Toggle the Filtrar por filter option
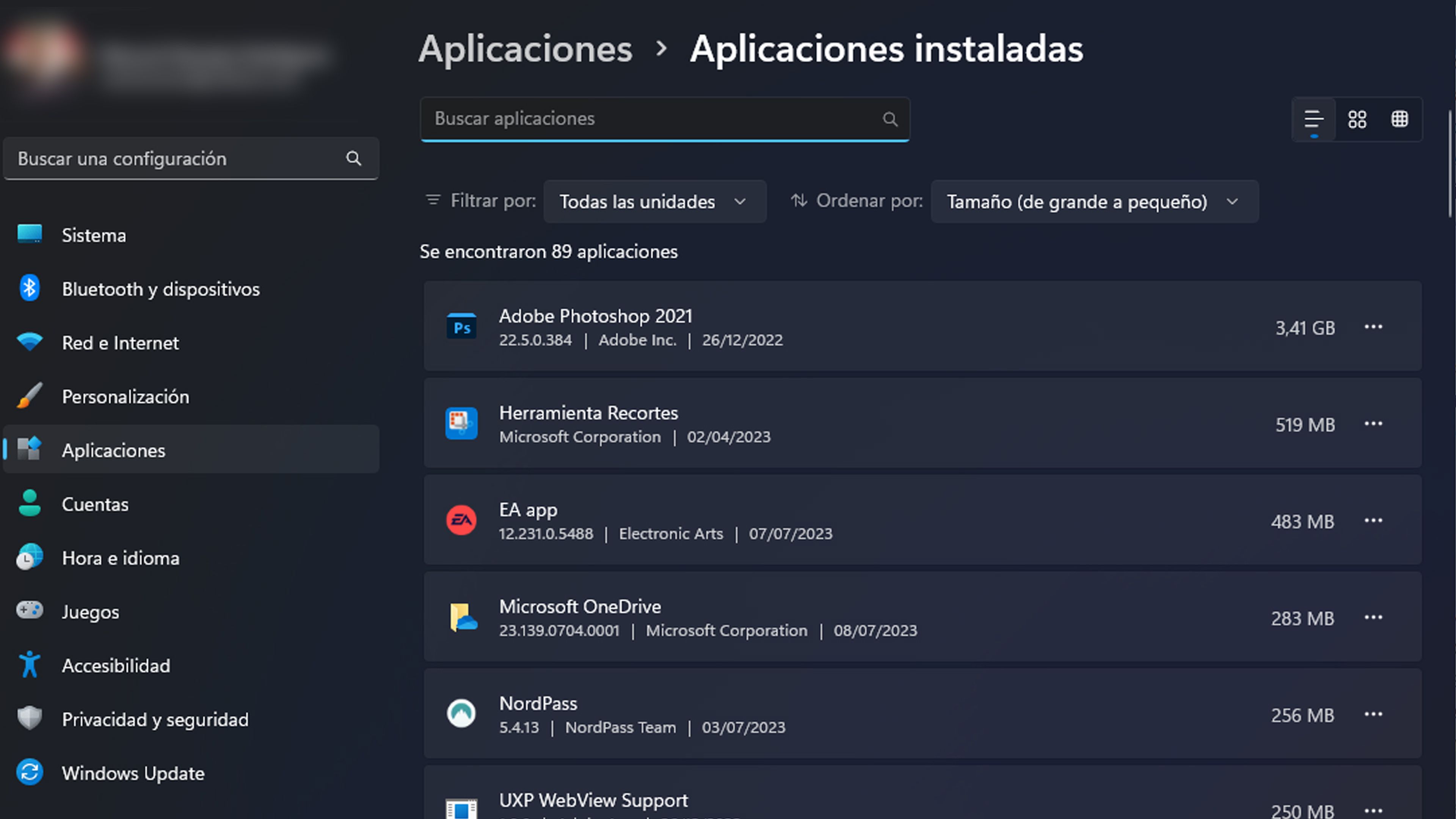The height and width of the screenshot is (819, 1456). [x=654, y=201]
